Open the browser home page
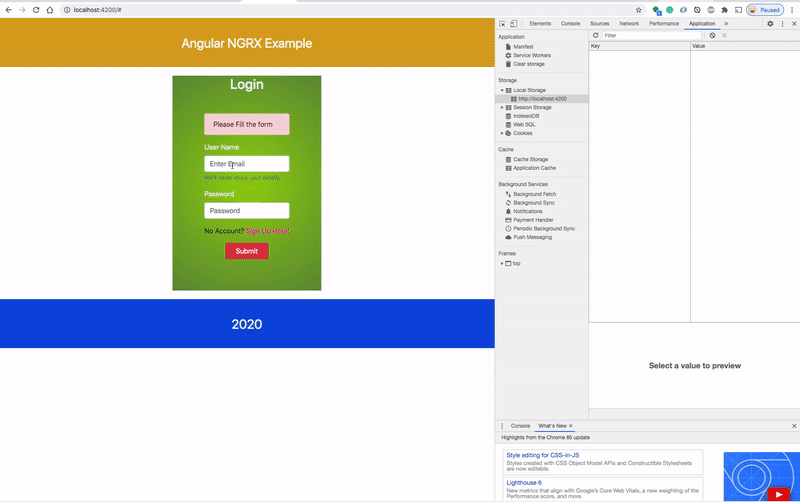The width and height of the screenshot is (800, 502). click(49, 10)
